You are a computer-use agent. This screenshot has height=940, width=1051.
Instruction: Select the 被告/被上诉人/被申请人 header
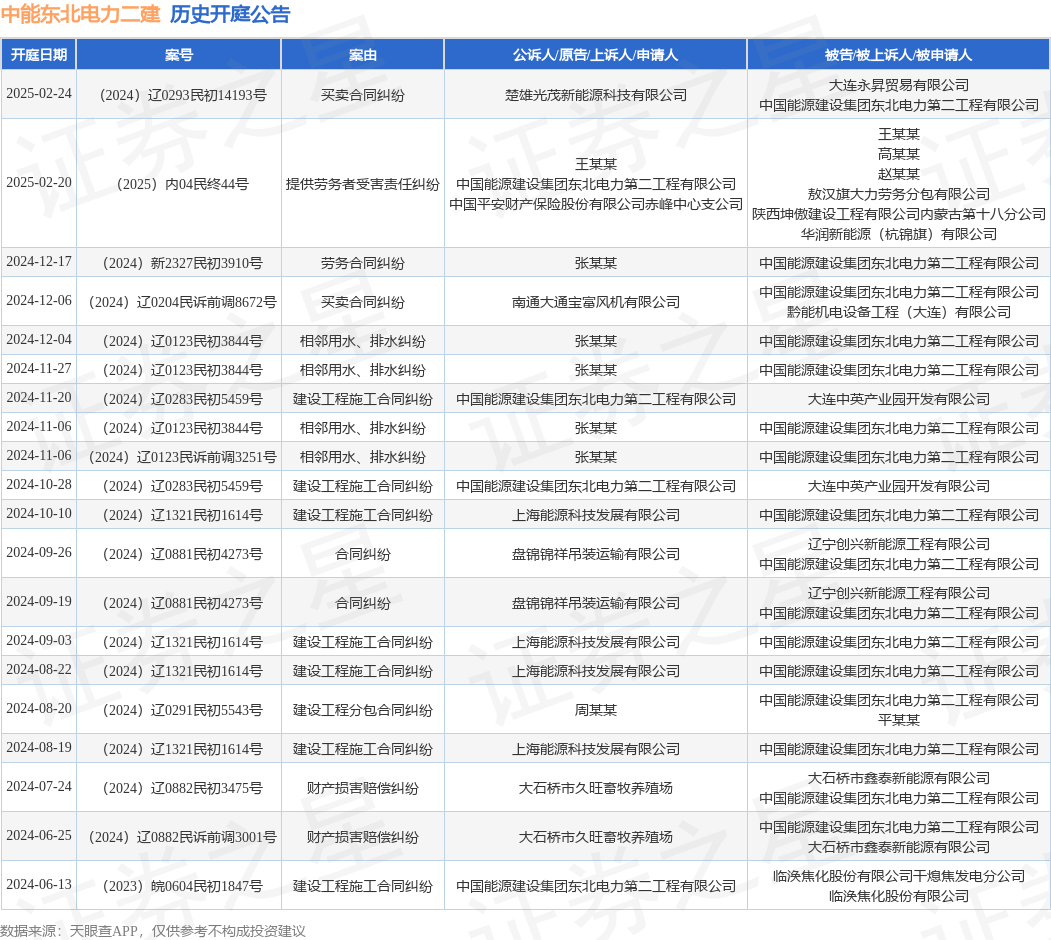(x=898, y=55)
